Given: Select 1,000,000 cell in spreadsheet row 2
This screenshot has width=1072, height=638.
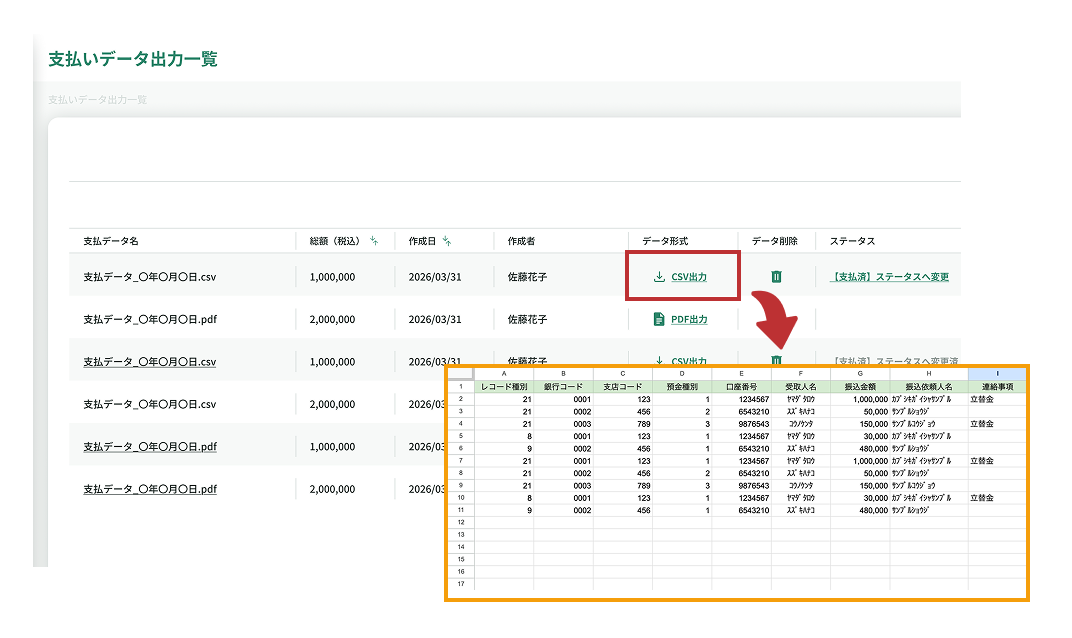Looking at the screenshot, I should coord(860,399).
